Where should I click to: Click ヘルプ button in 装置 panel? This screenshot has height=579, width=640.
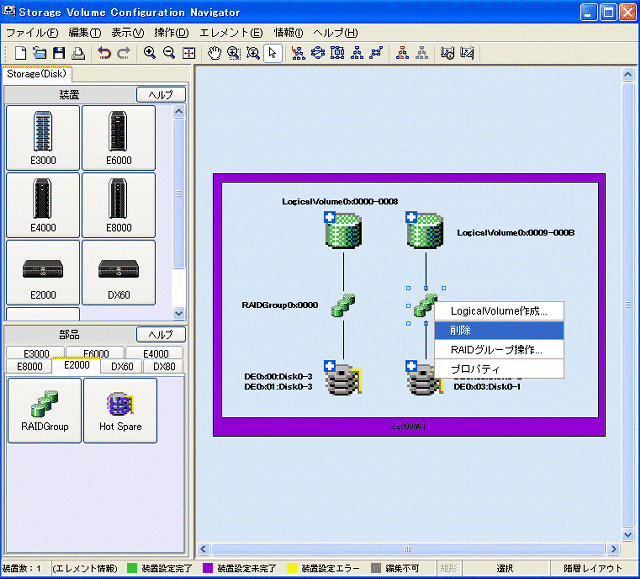tap(161, 95)
